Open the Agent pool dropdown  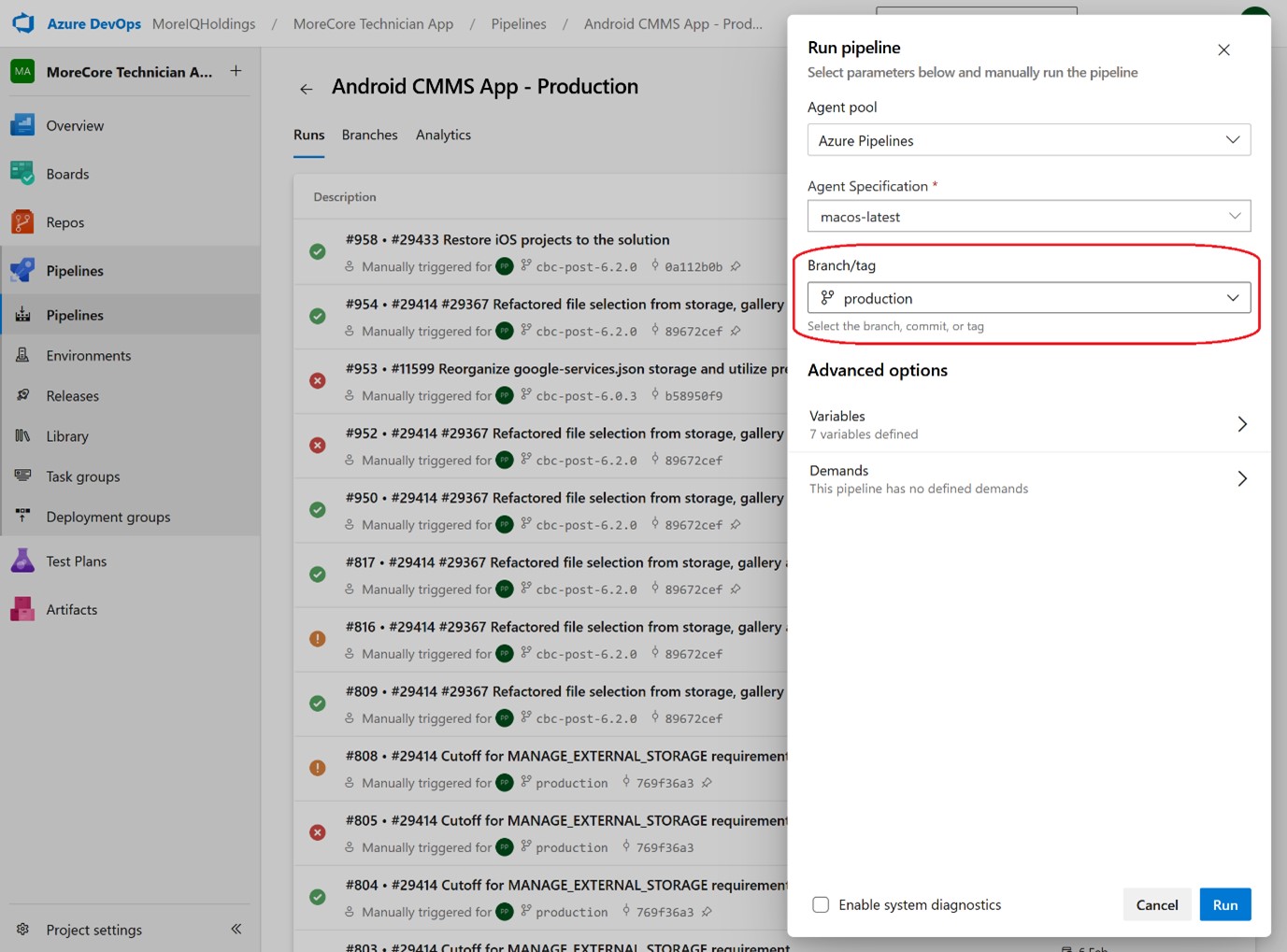pos(1028,140)
